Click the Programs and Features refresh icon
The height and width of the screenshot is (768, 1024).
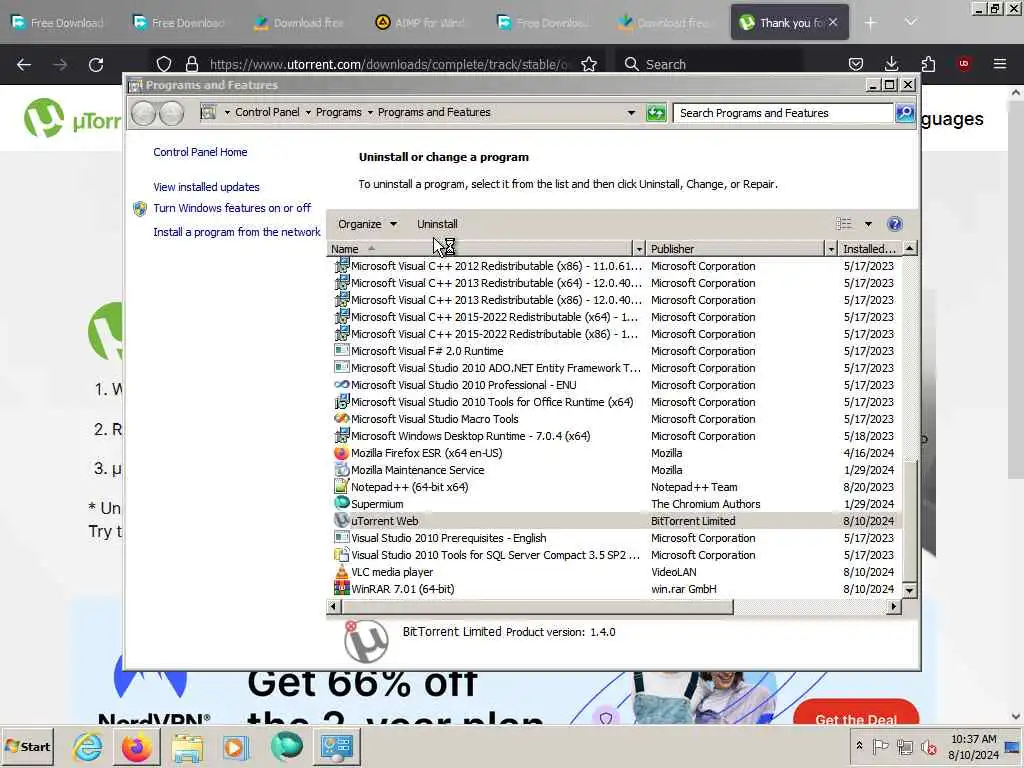tap(656, 113)
